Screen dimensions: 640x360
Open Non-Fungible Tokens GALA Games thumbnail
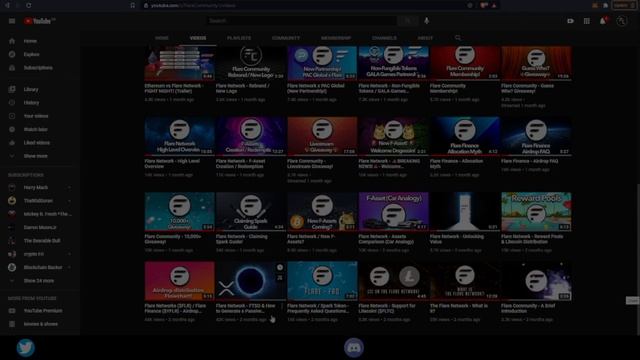click(x=393, y=63)
